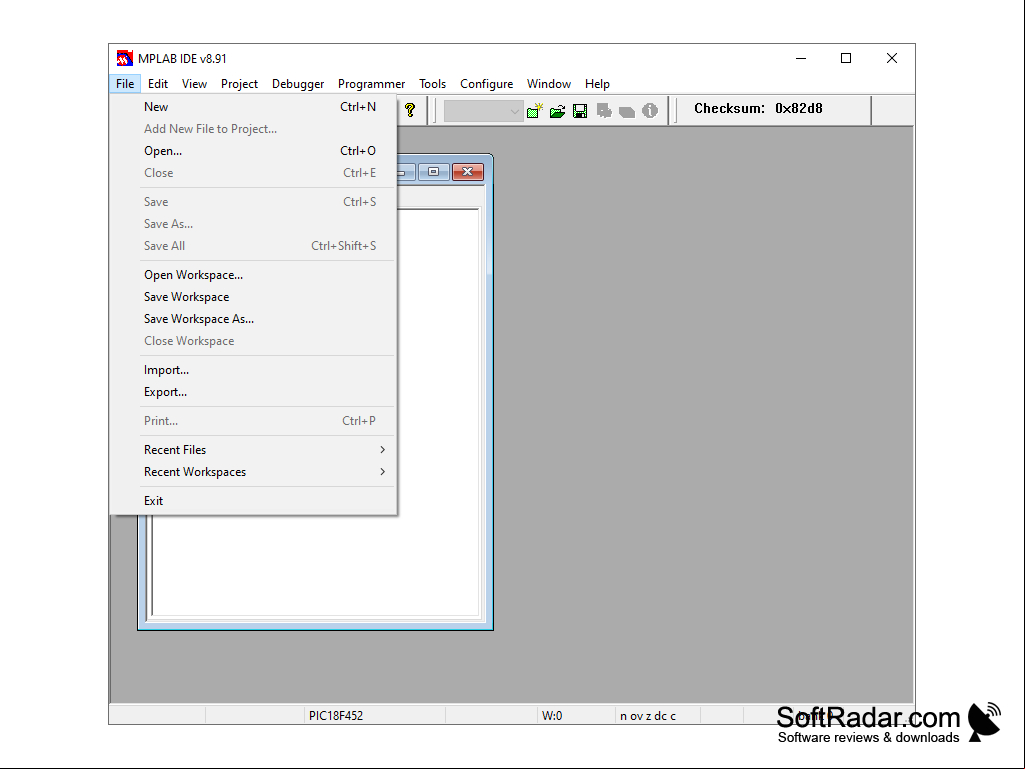The height and width of the screenshot is (769, 1025).
Task: Close the MPLAB IDE main window
Action: coord(892,58)
